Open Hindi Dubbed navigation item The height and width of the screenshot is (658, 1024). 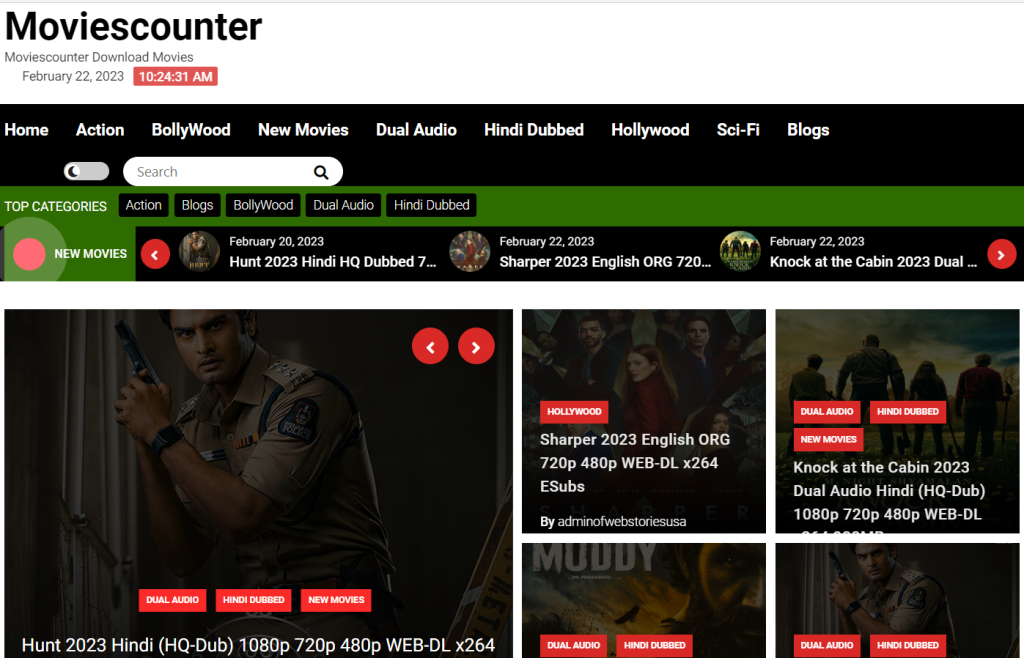534,130
